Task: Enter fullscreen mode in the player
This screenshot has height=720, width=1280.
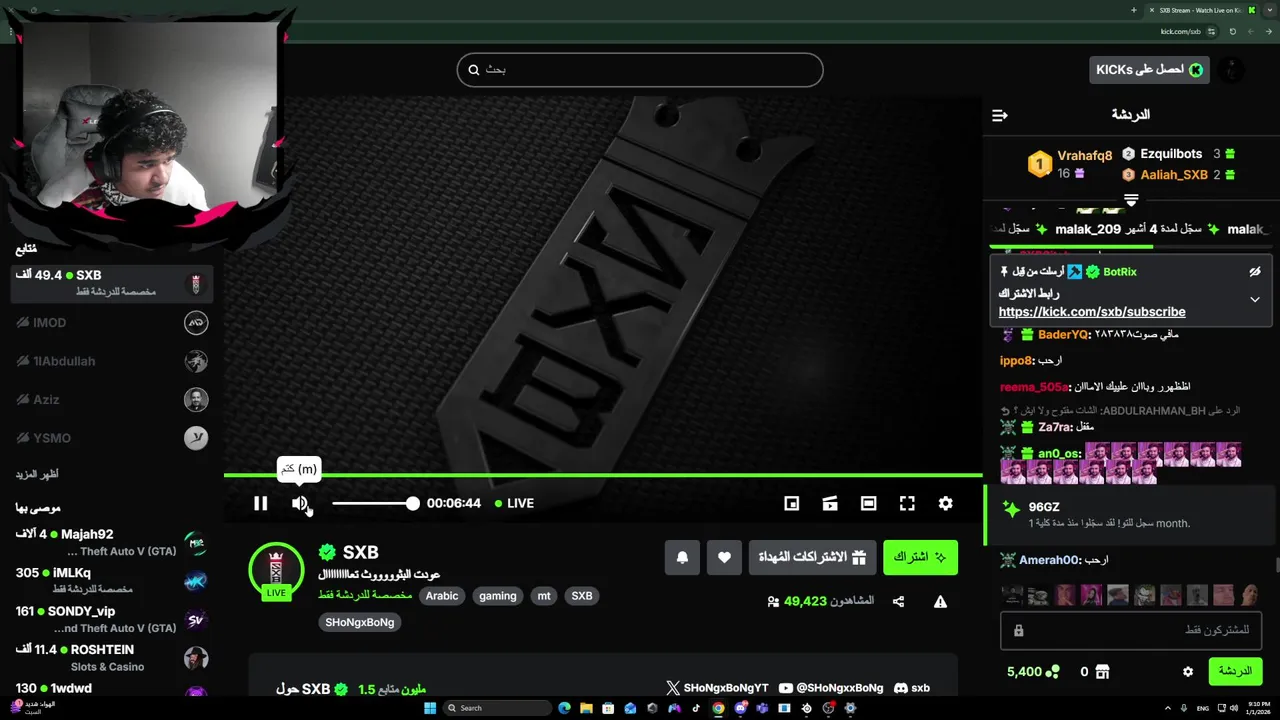Action: pyautogui.click(x=907, y=503)
